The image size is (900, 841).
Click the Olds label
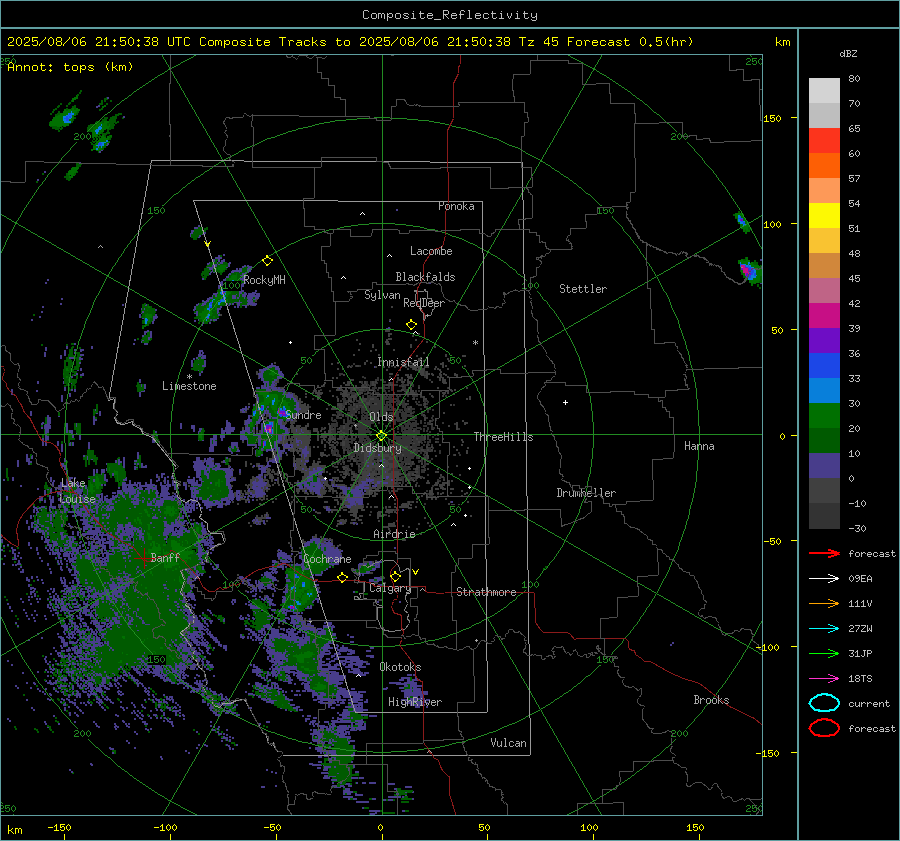click(381, 417)
